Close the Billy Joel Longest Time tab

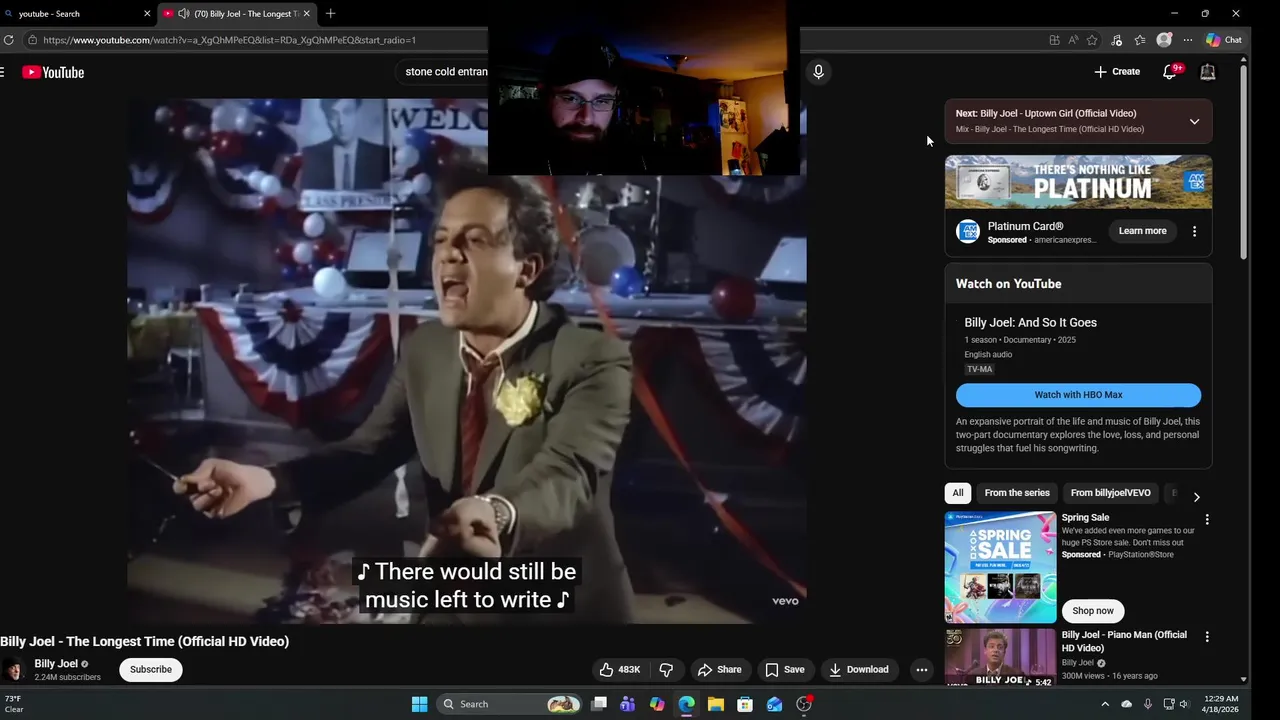coord(306,14)
